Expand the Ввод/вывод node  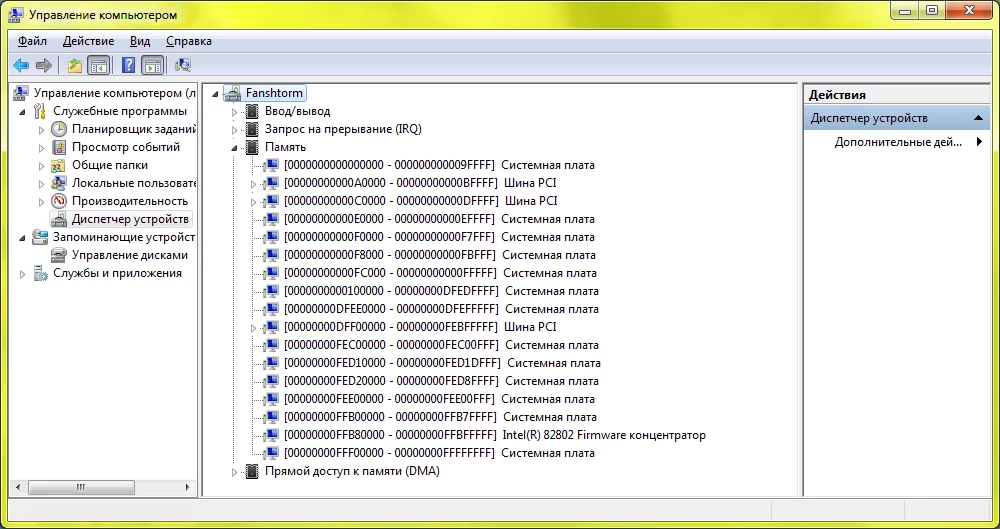[235, 112]
